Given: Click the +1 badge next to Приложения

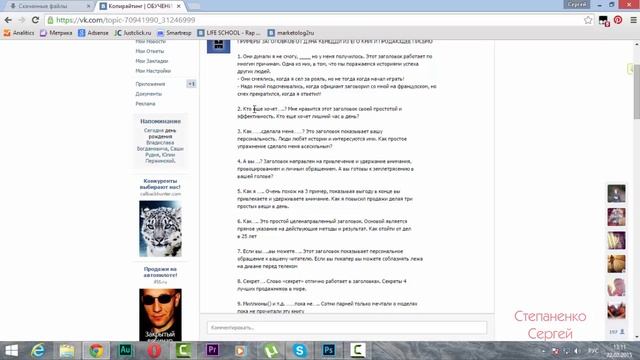Looking at the screenshot, I should pyautogui.click(x=191, y=84).
